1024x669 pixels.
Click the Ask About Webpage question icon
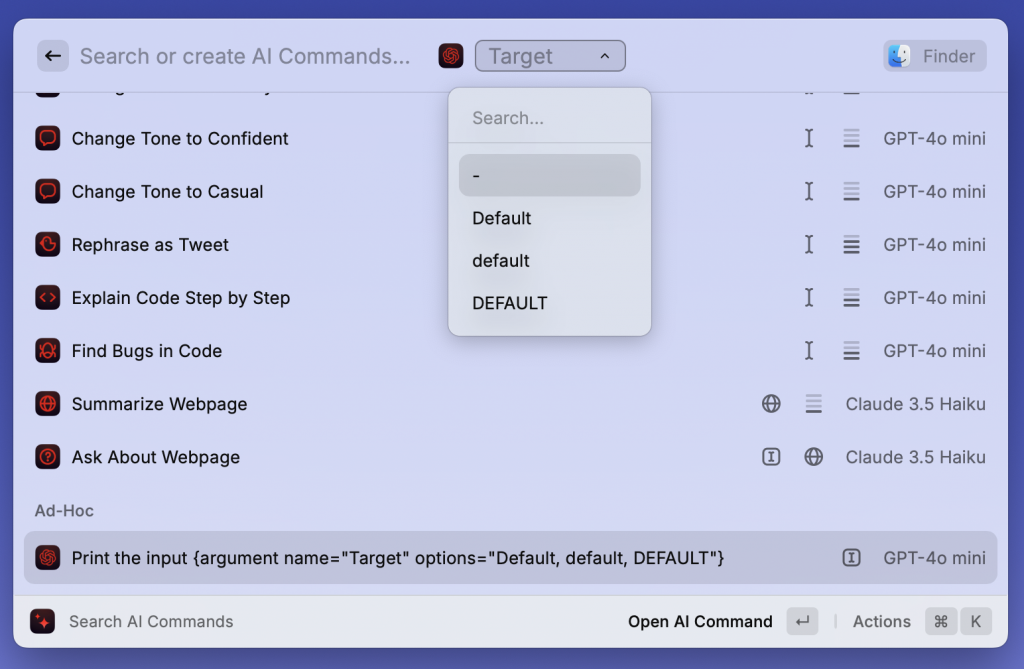click(x=47, y=456)
